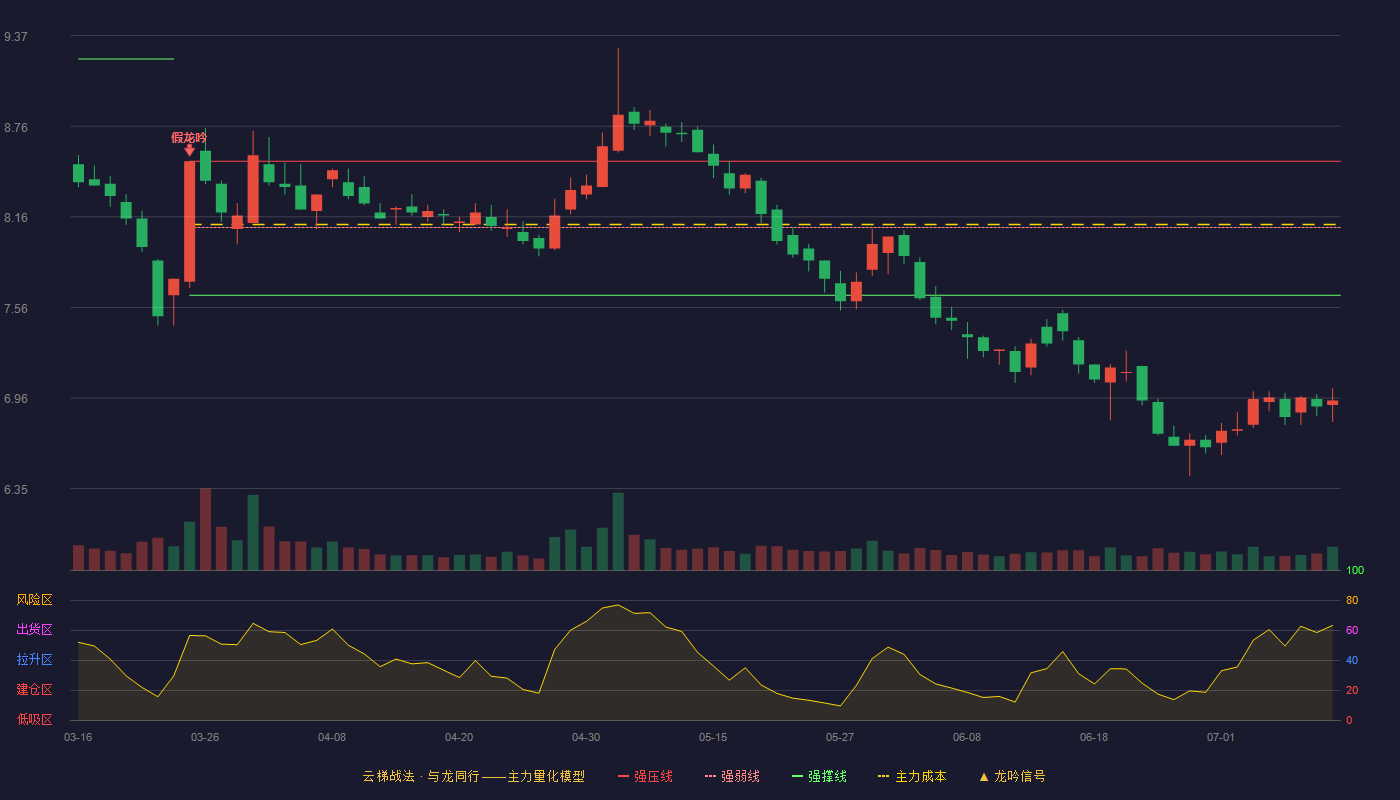Click the tallest red volume bar
This screenshot has height=800, width=1400.
(205, 529)
